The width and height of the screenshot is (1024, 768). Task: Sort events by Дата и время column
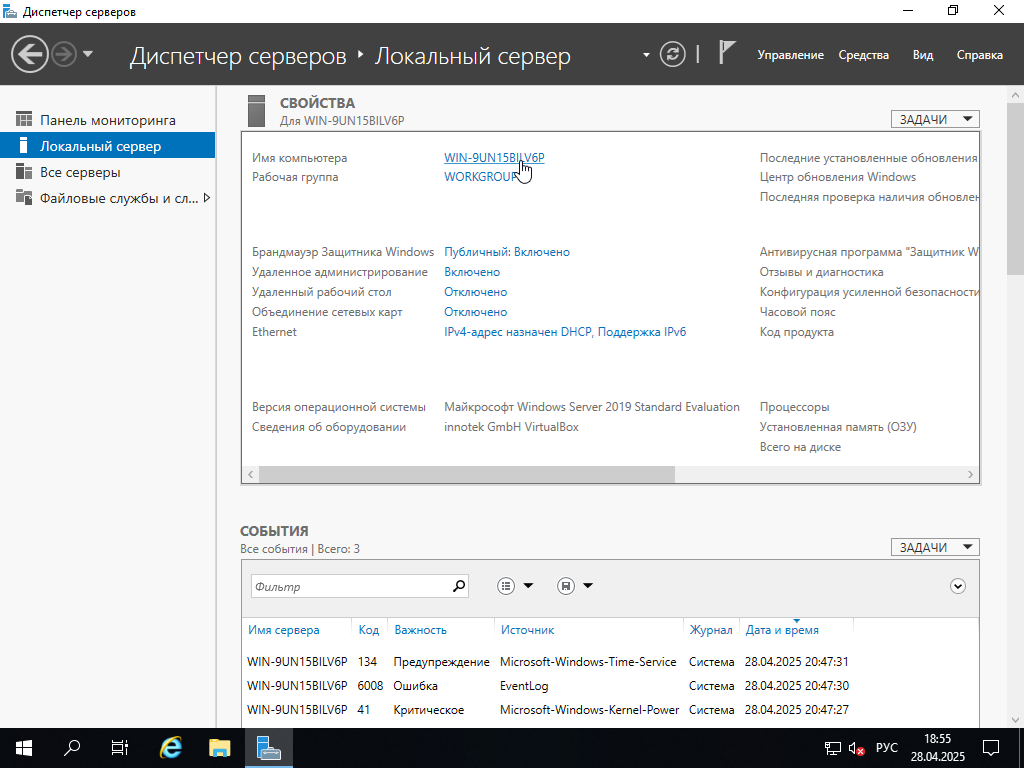click(x=782, y=630)
